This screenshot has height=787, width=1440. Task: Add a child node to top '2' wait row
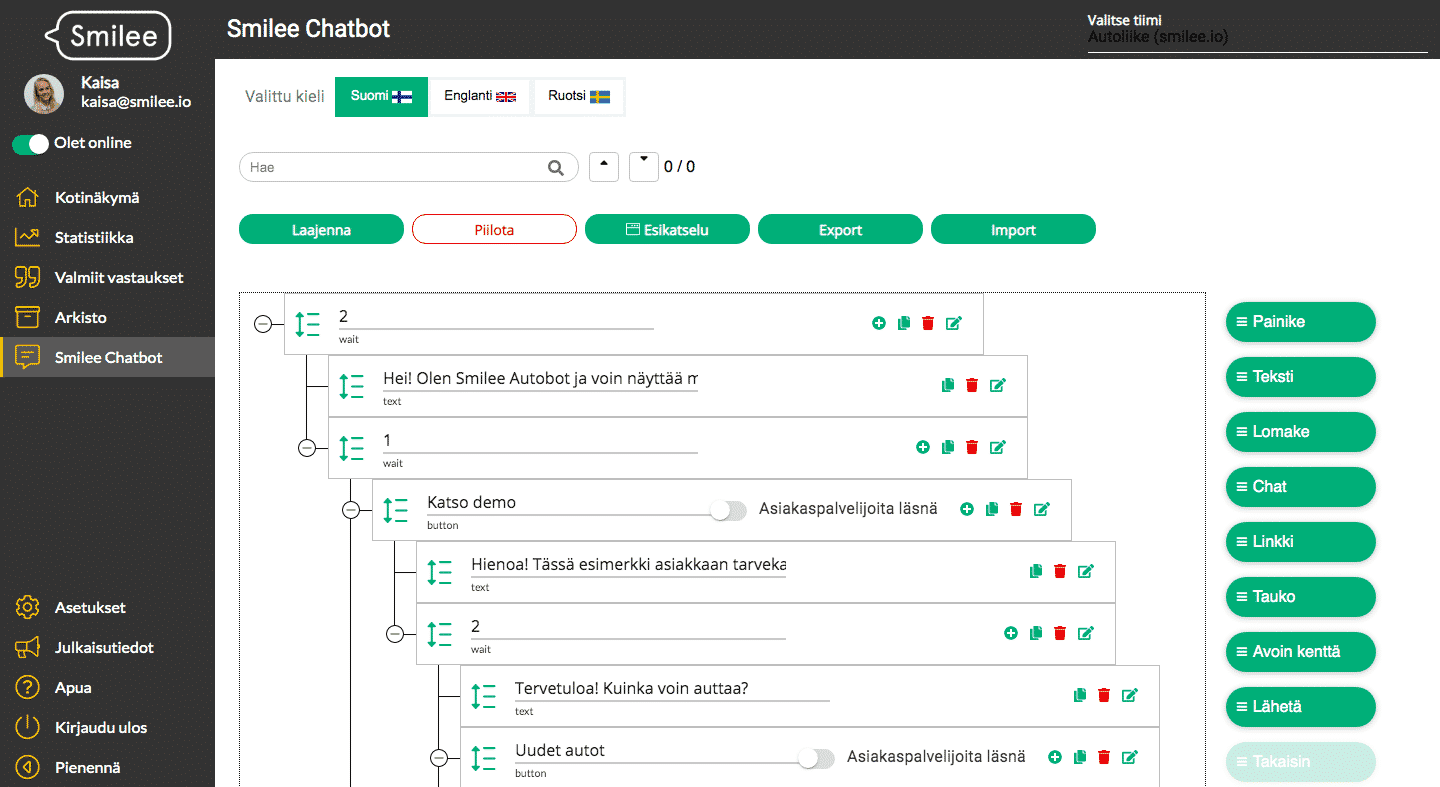click(x=878, y=323)
